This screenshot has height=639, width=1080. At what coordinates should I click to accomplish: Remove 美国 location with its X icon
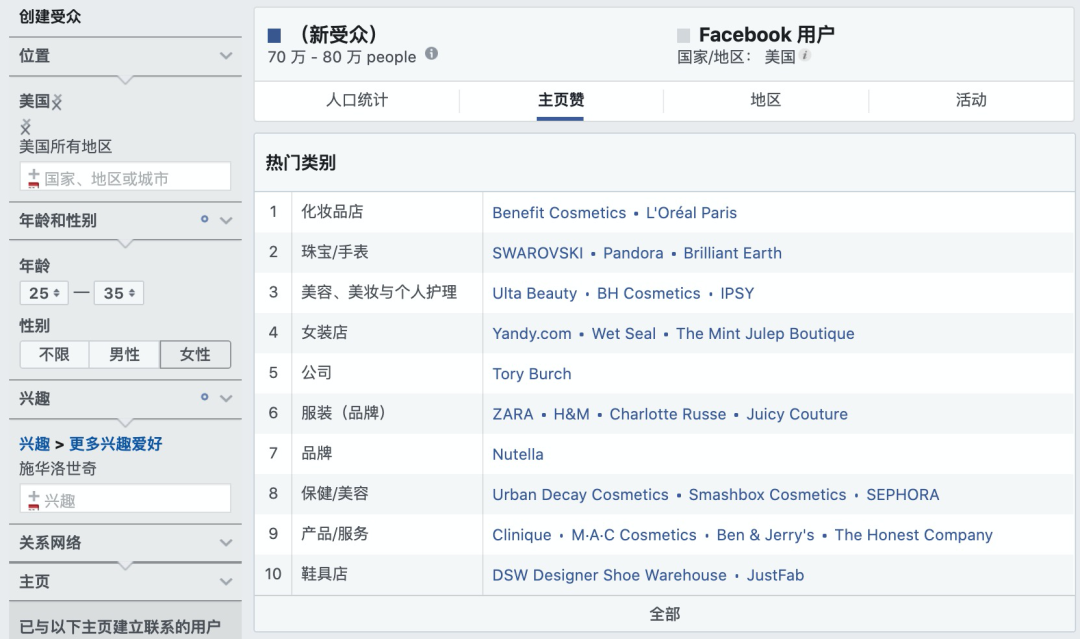point(57,103)
